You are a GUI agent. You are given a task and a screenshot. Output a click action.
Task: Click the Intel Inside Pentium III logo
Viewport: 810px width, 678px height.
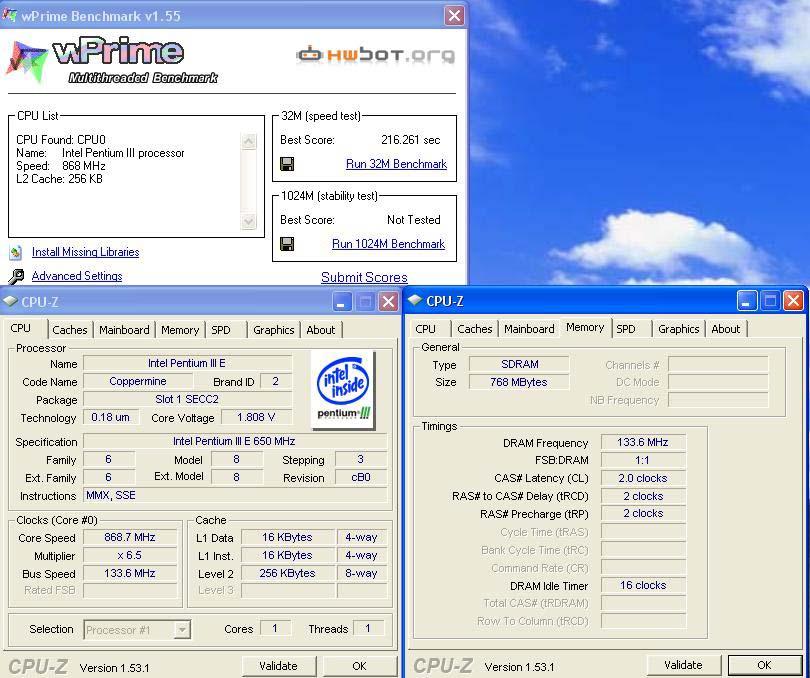pyautogui.click(x=343, y=390)
